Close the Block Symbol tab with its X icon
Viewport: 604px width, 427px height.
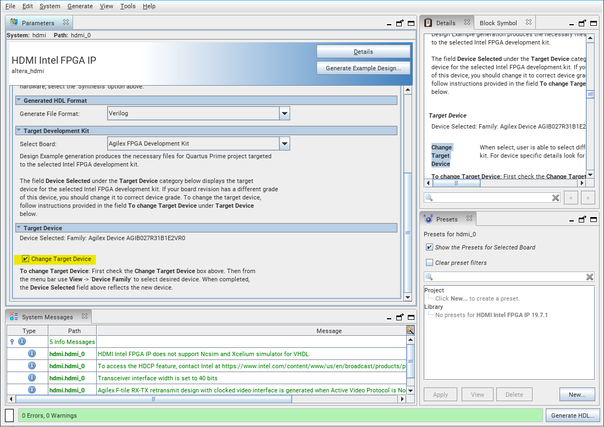pos(529,22)
